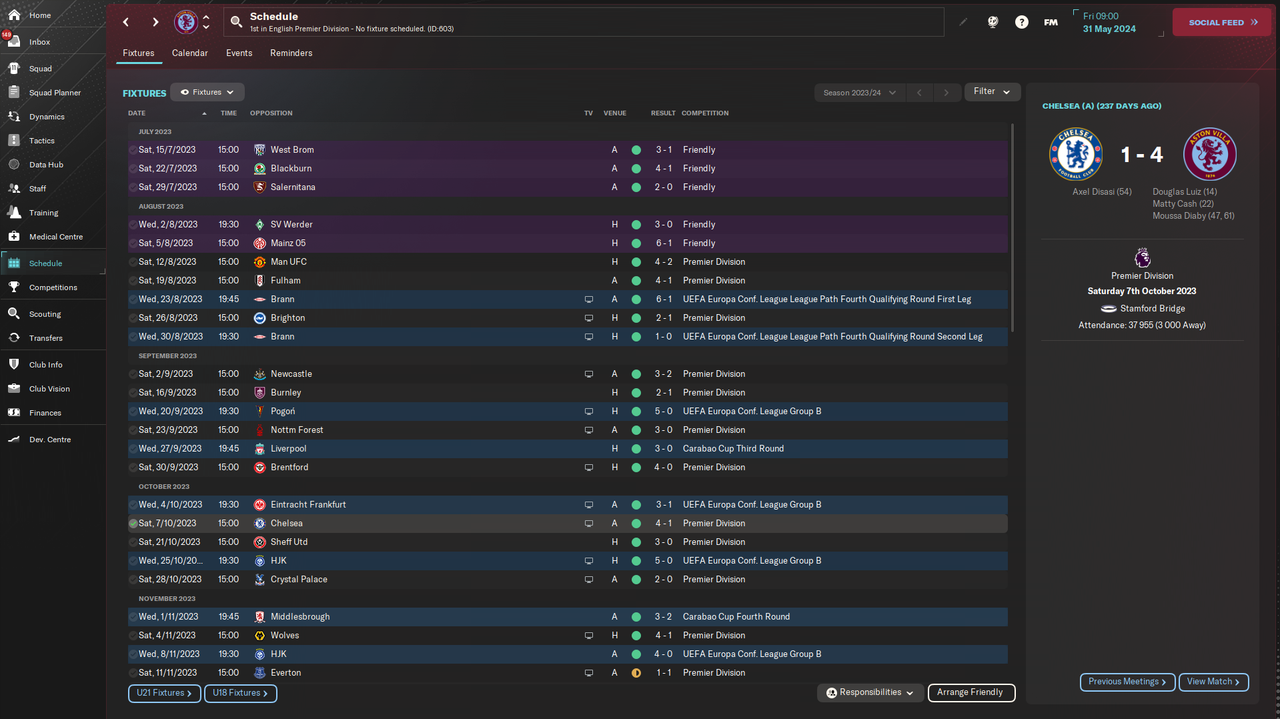Click Aston Villa club badge in top bar

(x=186, y=22)
